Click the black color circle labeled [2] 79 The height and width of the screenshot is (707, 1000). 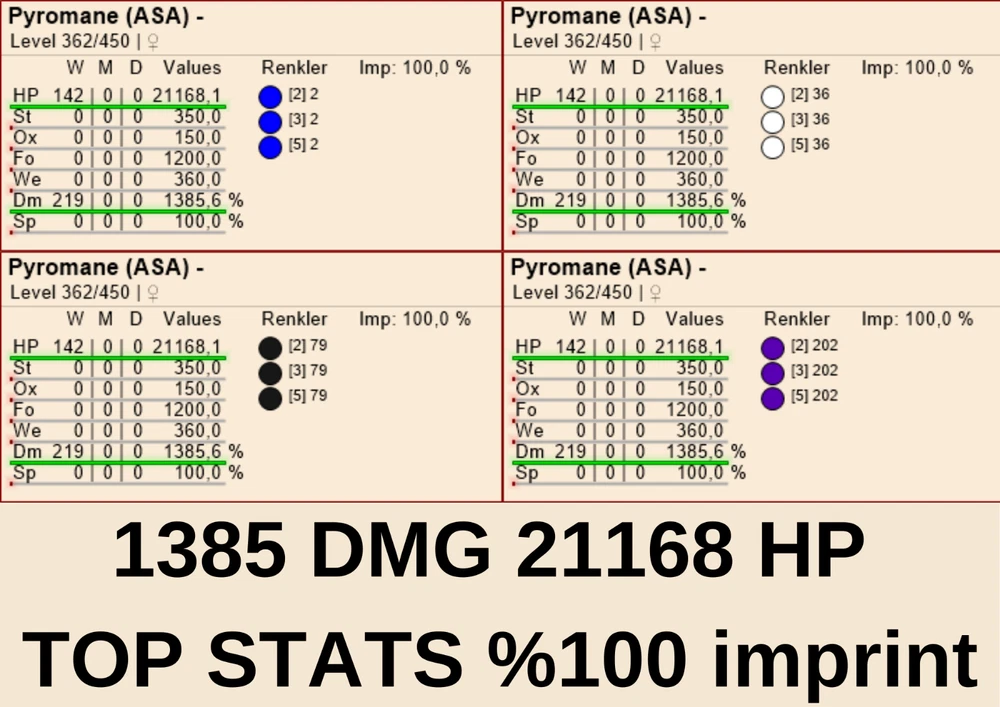270,348
